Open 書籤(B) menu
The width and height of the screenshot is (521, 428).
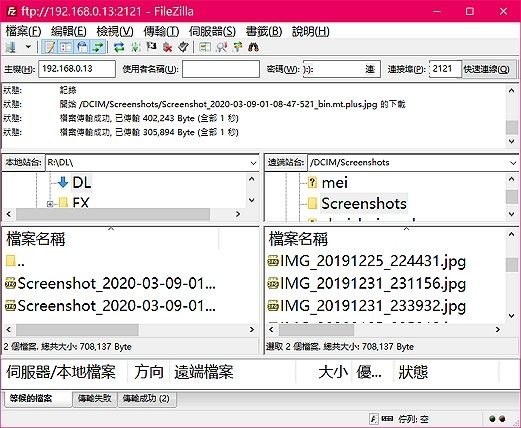point(264,31)
